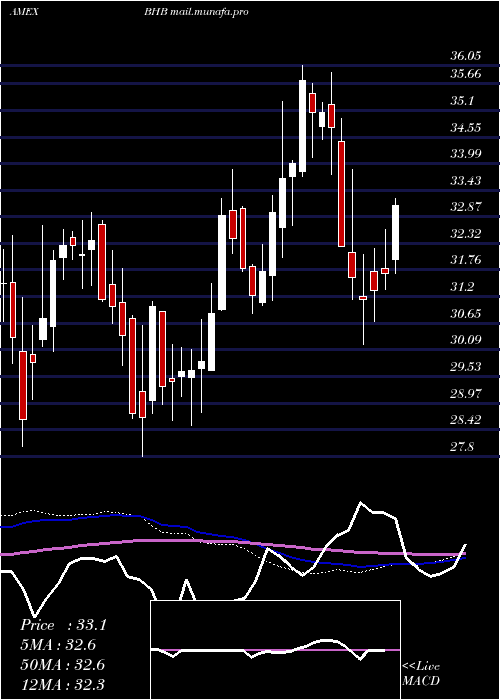Click the 35.1 price axis label

462,101
